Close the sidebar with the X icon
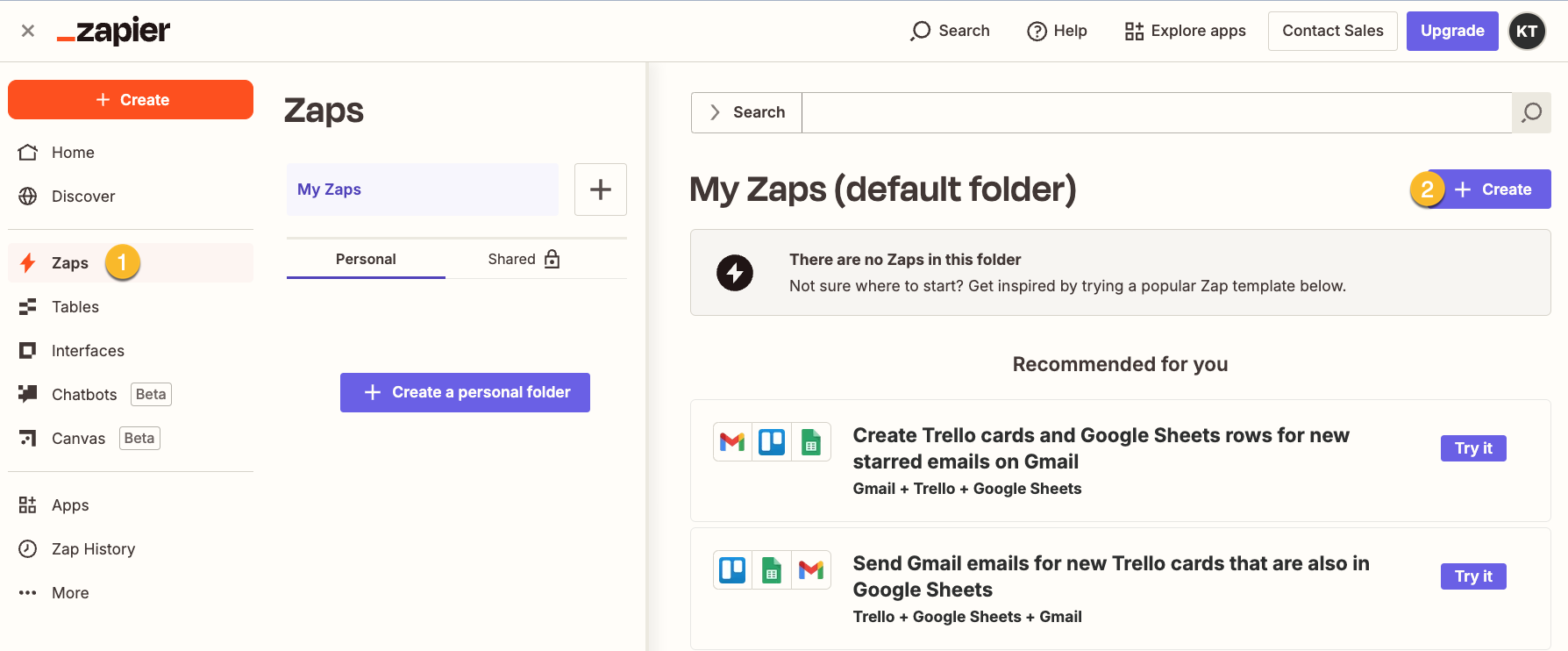 pyautogui.click(x=28, y=31)
